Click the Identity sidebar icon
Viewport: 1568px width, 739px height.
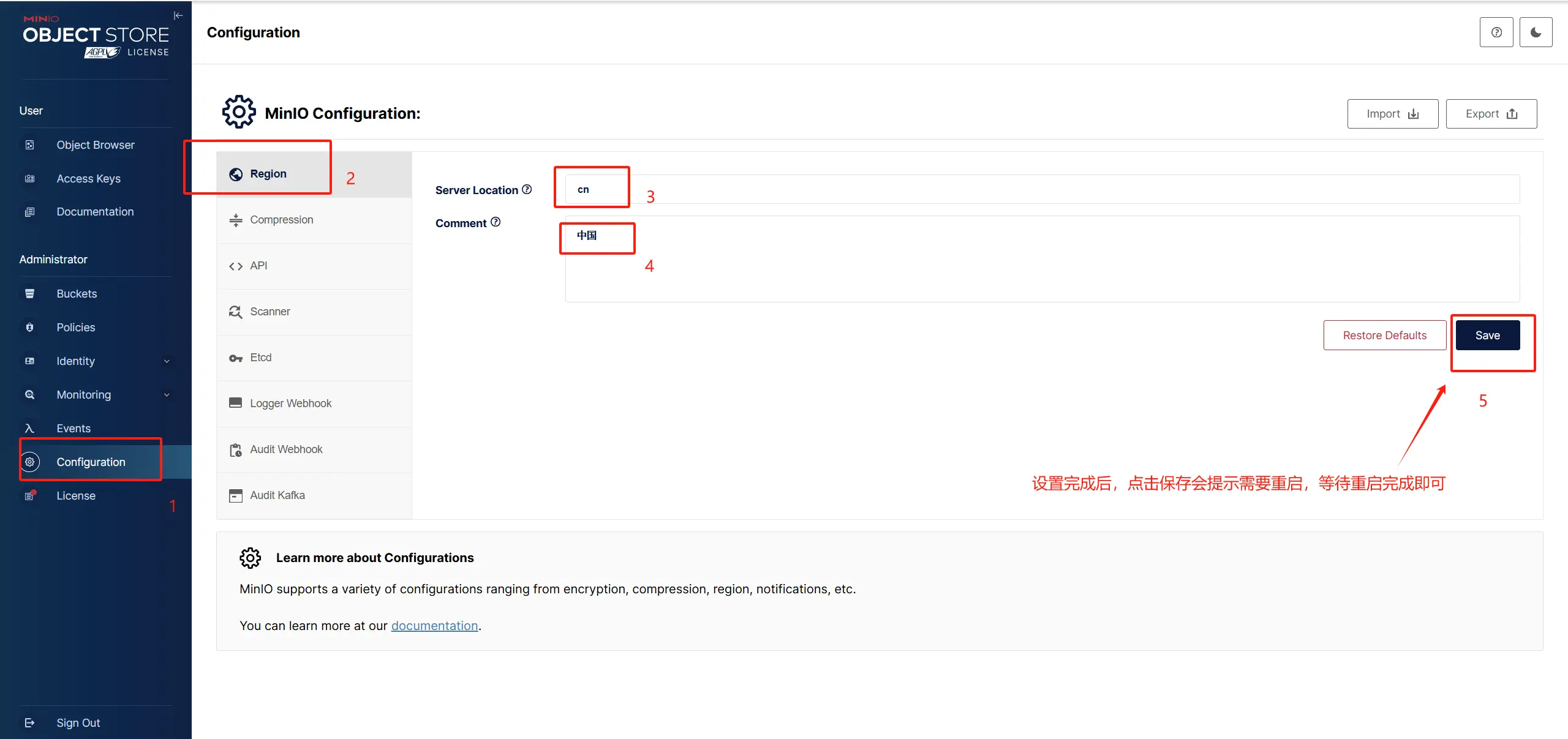[x=29, y=361]
